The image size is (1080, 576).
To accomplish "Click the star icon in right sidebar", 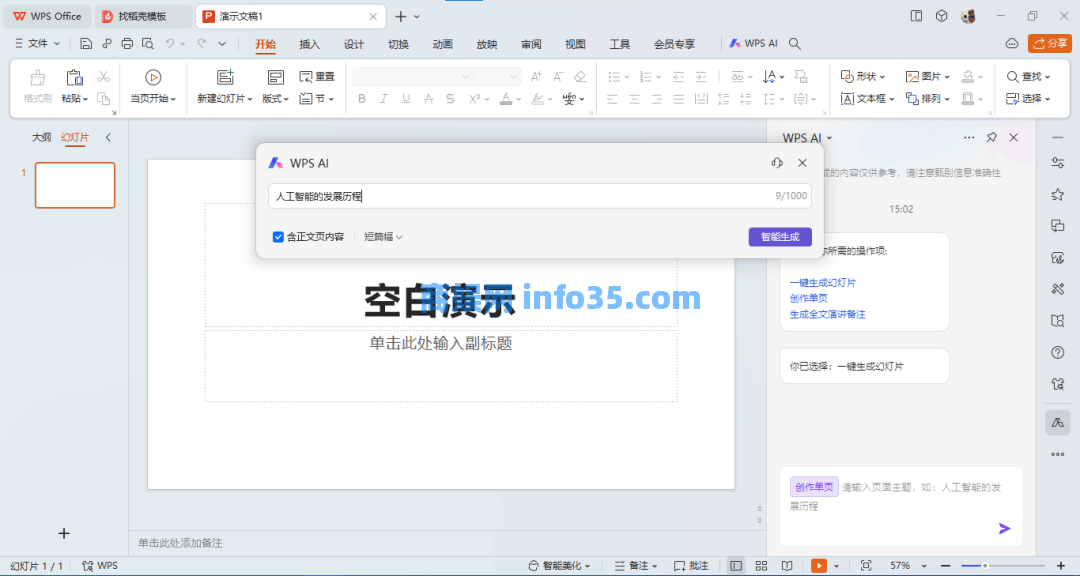I will click(1058, 195).
